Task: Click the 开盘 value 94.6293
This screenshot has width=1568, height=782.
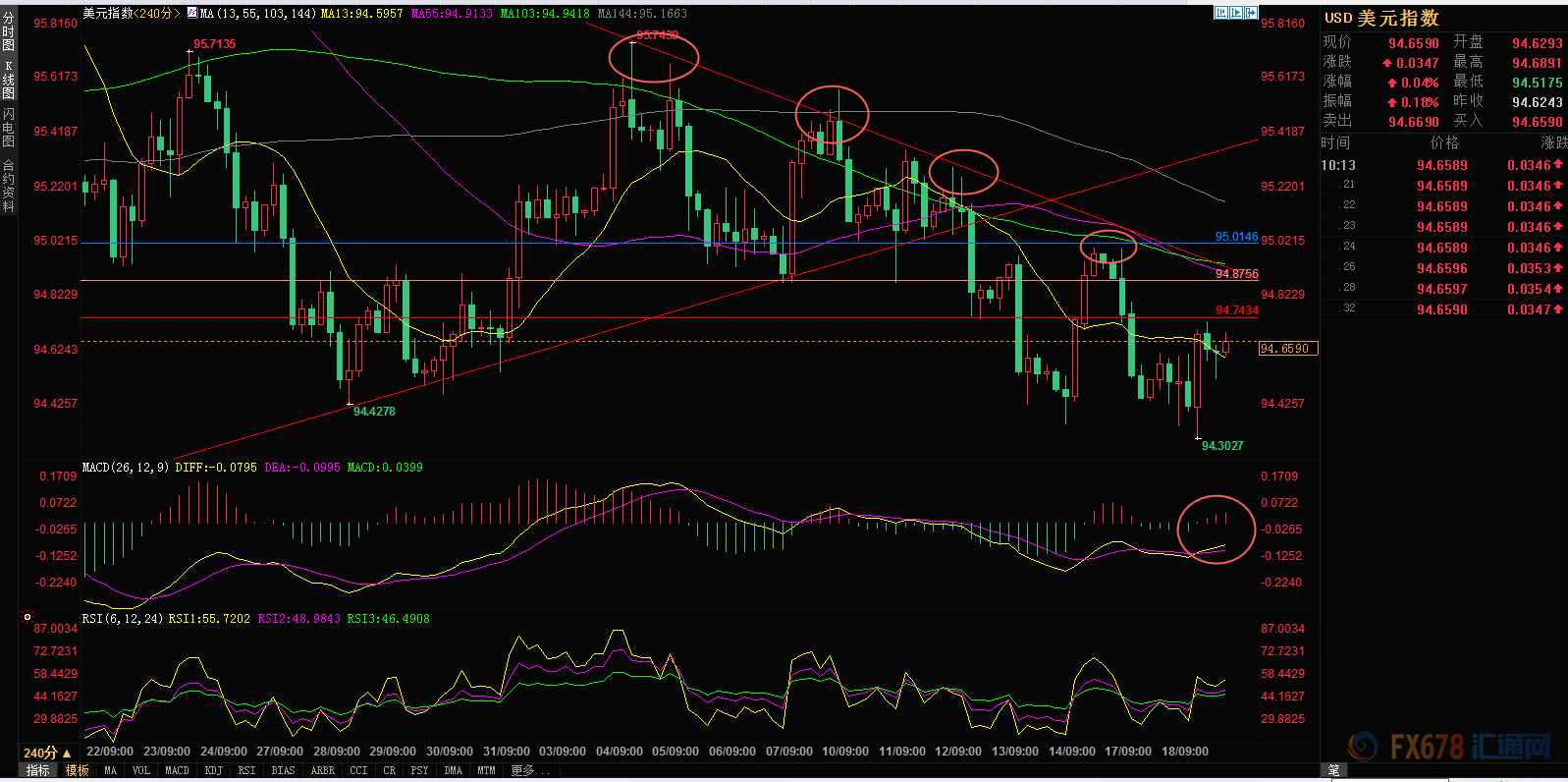Action: 1538,43
